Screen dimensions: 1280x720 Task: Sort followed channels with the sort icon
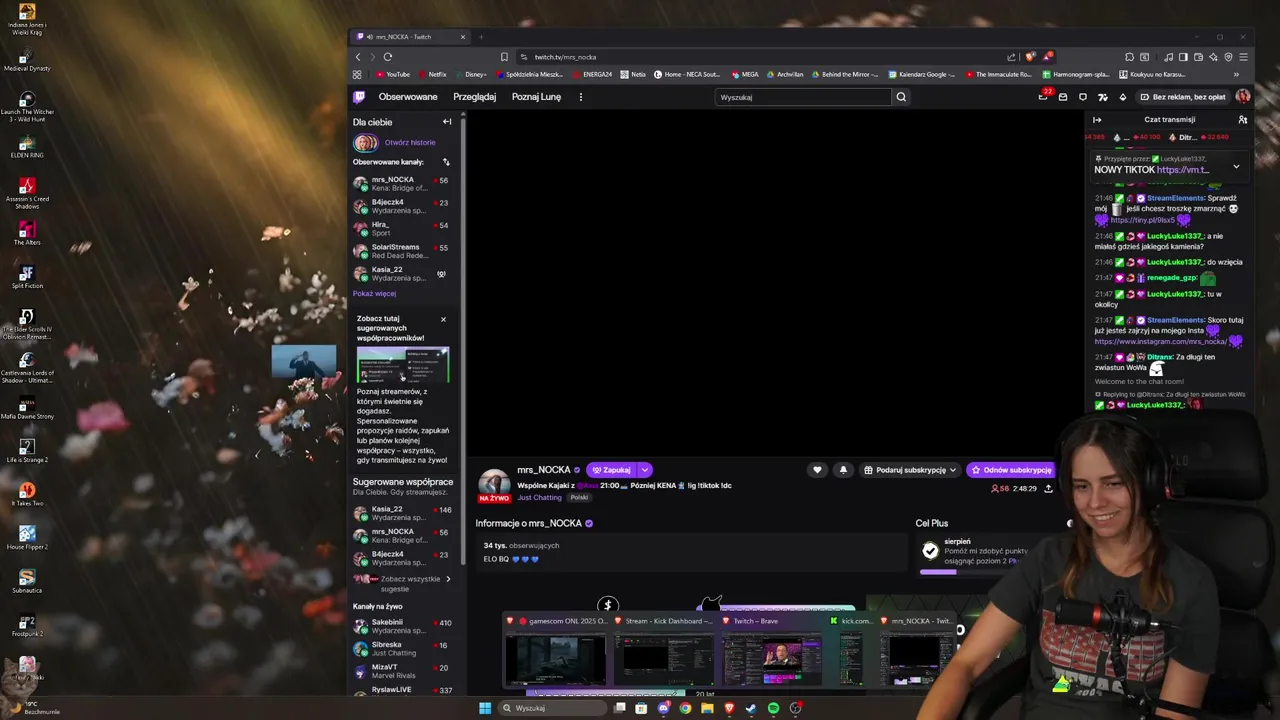446,162
